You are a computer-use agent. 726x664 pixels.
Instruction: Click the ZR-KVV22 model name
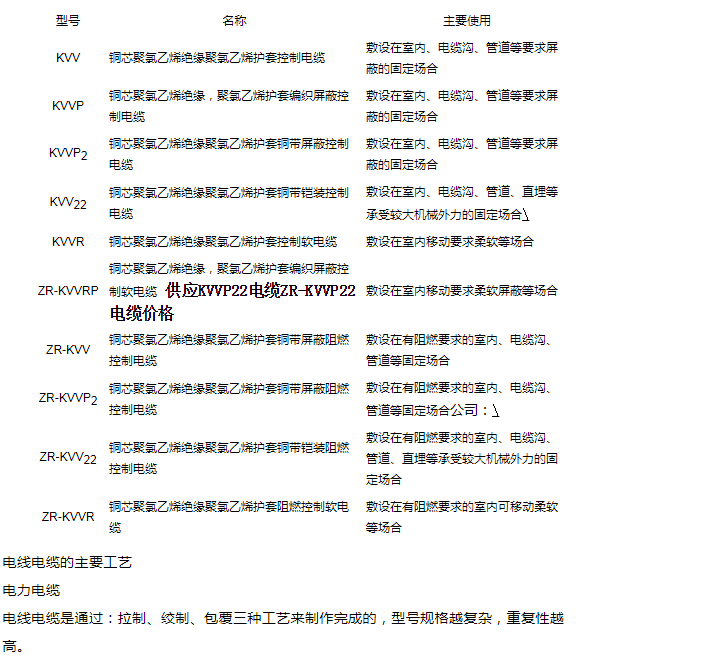[68, 457]
